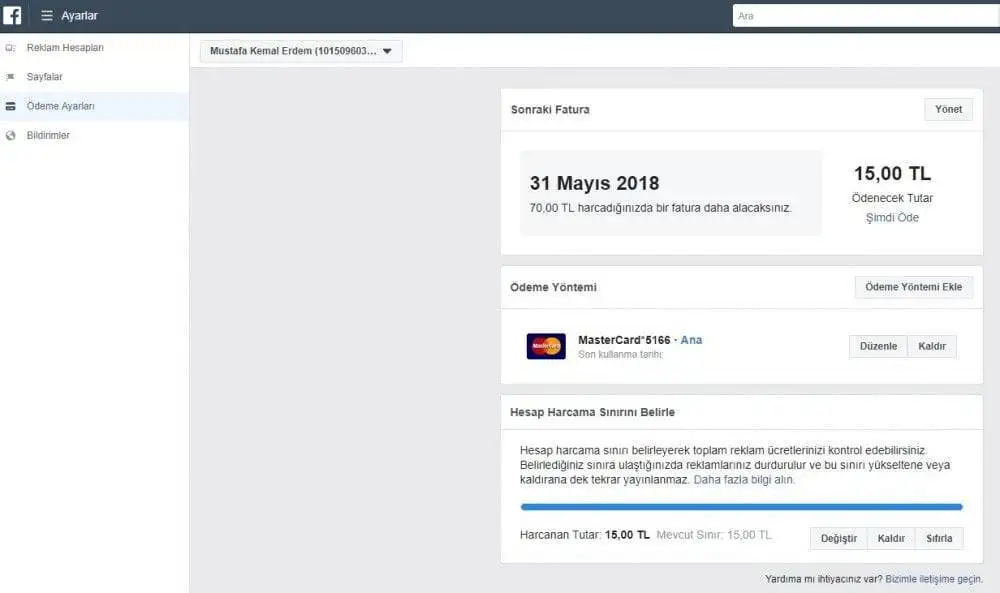Click the Hesap Harcama Sınırını Belirle heading

592,413
